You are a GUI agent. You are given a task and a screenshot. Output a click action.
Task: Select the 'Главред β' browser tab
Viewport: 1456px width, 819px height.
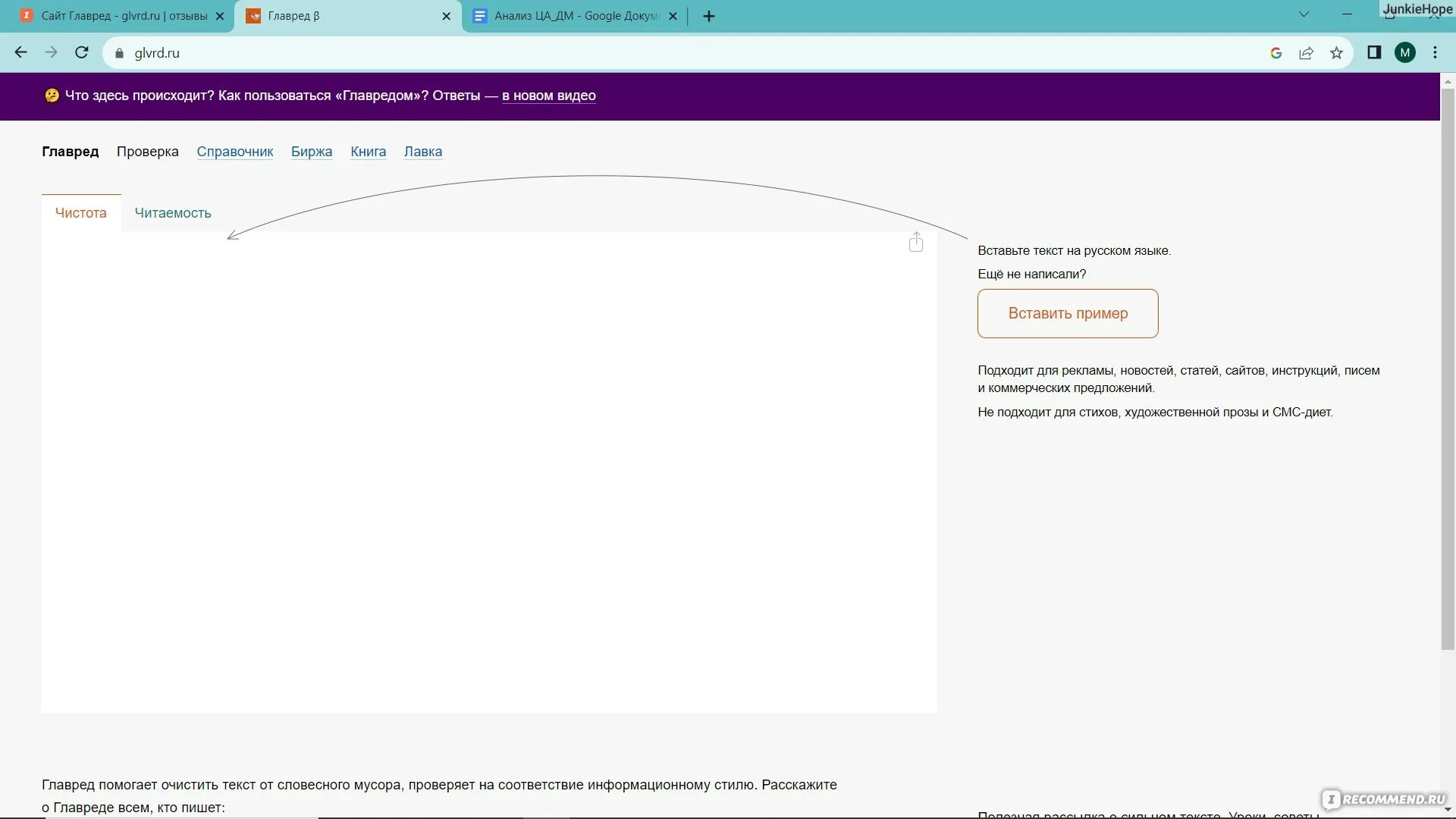(348, 16)
